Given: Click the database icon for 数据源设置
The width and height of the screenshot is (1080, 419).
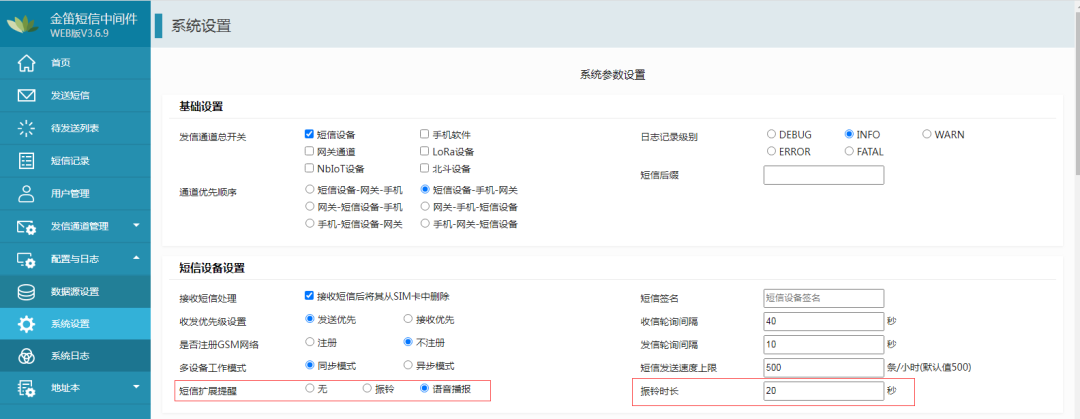Looking at the screenshot, I should (27, 292).
